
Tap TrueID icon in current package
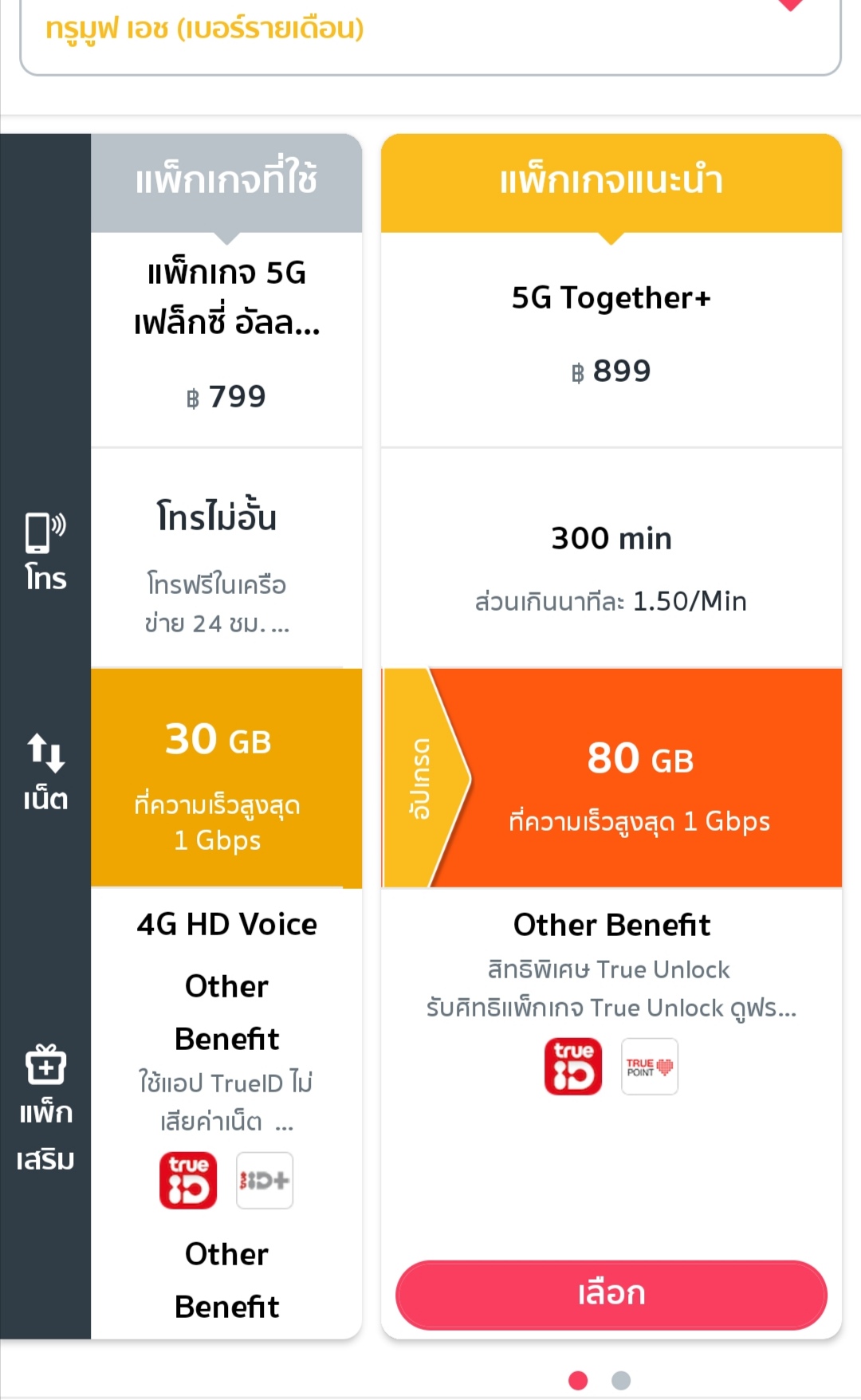[188, 1180]
